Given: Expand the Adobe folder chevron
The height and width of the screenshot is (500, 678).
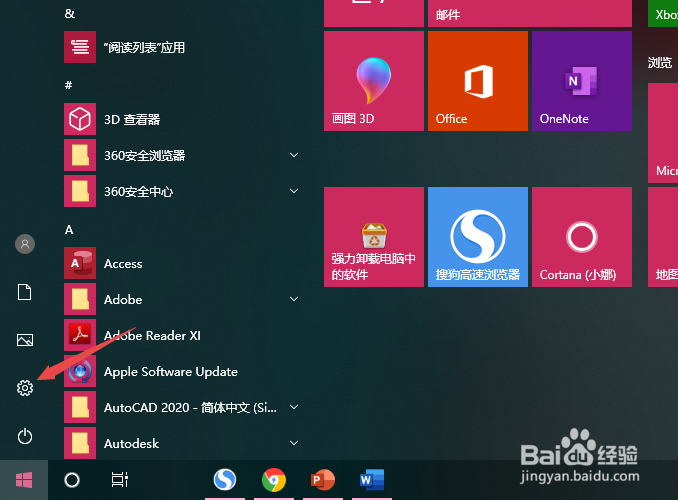Looking at the screenshot, I should point(294,299).
